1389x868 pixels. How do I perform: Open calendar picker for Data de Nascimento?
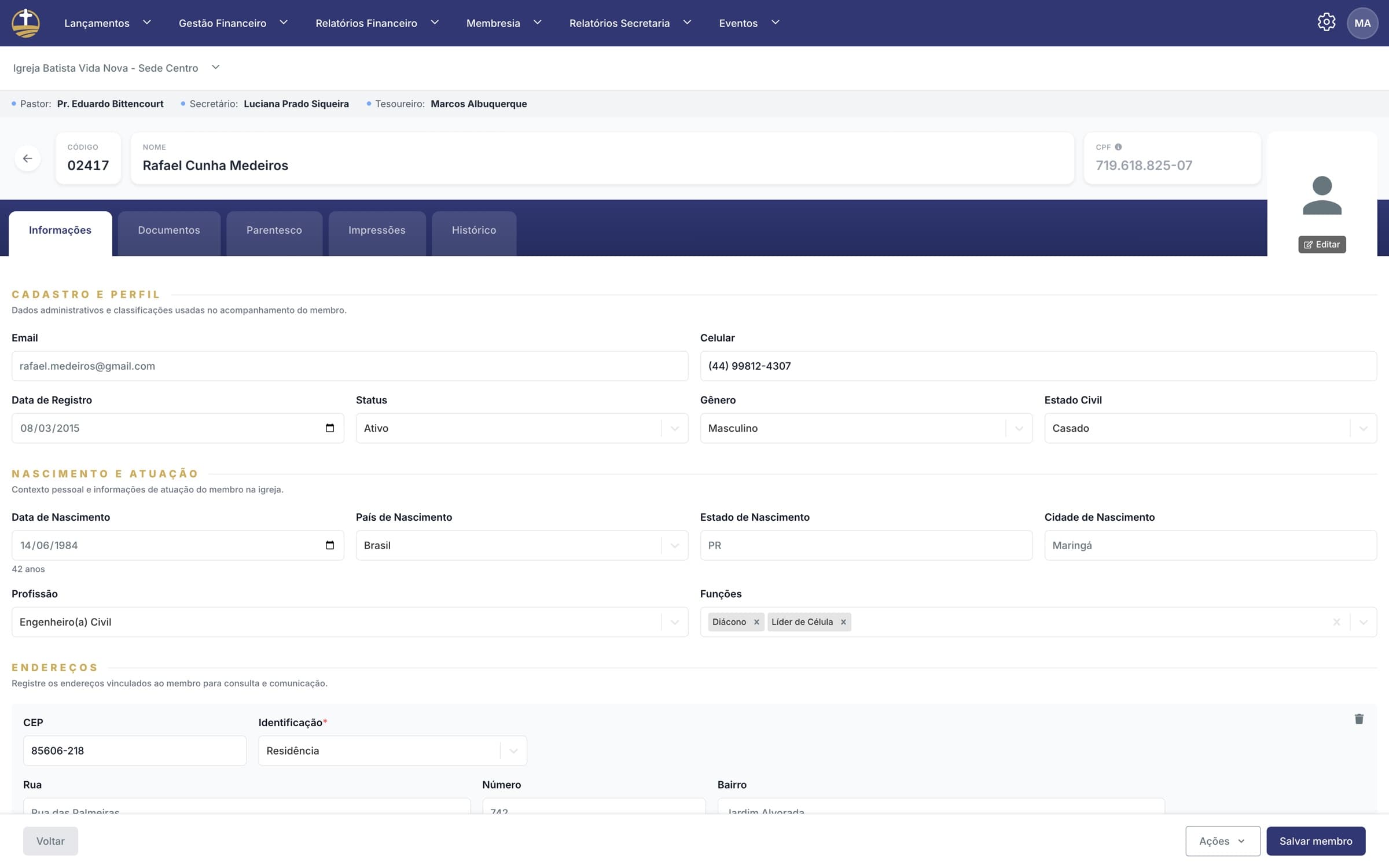pos(330,545)
